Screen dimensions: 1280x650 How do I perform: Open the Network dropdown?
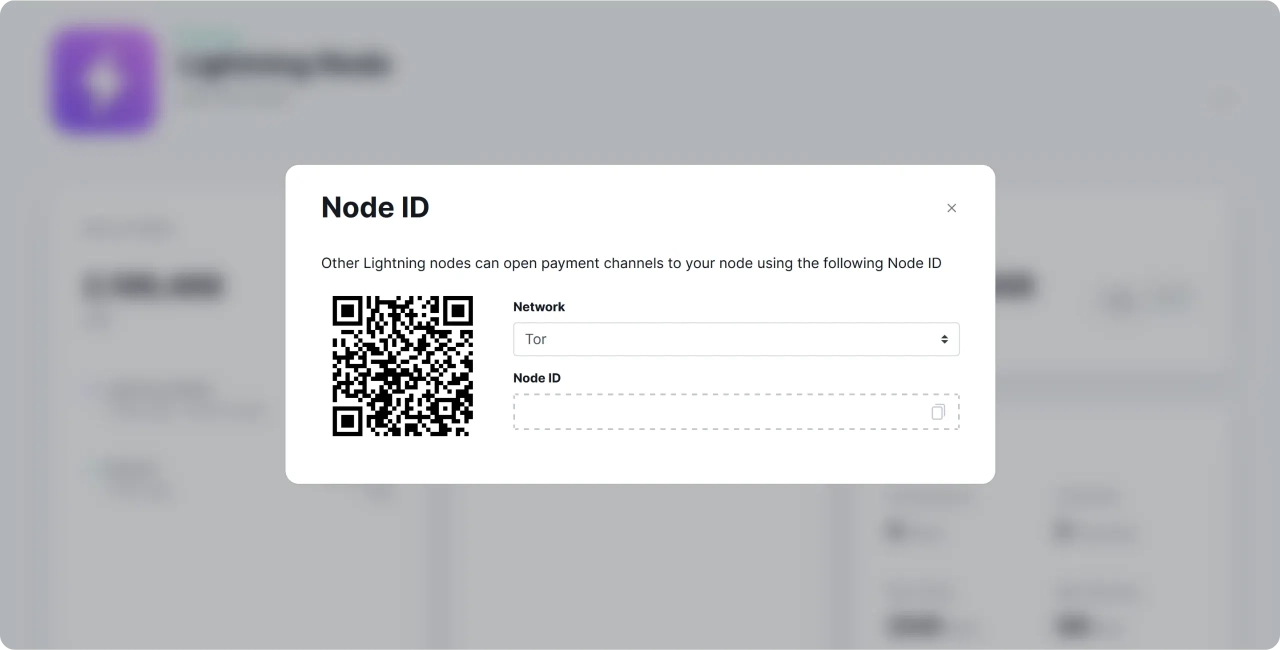[x=735, y=339]
